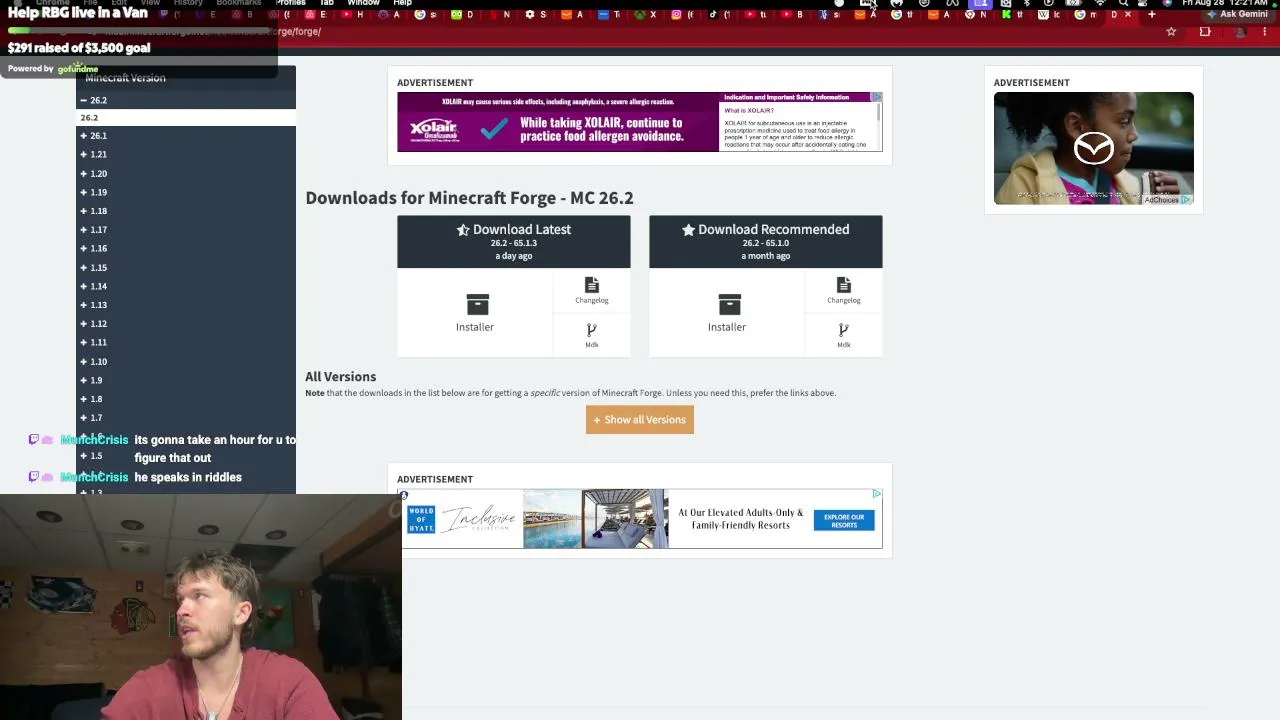The image size is (1280, 720).
Task: Click the AdChoices icon on the Hyatt ad
Action: pyautogui.click(x=876, y=494)
